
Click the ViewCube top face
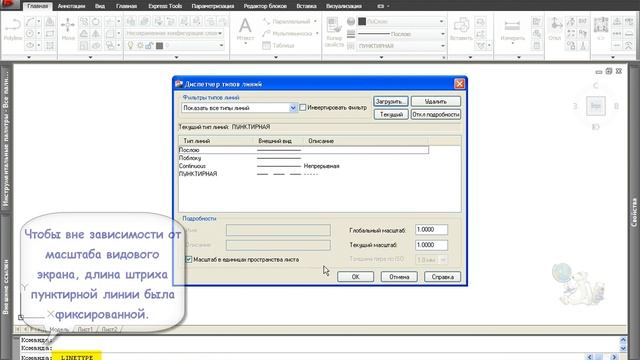coord(596,106)
